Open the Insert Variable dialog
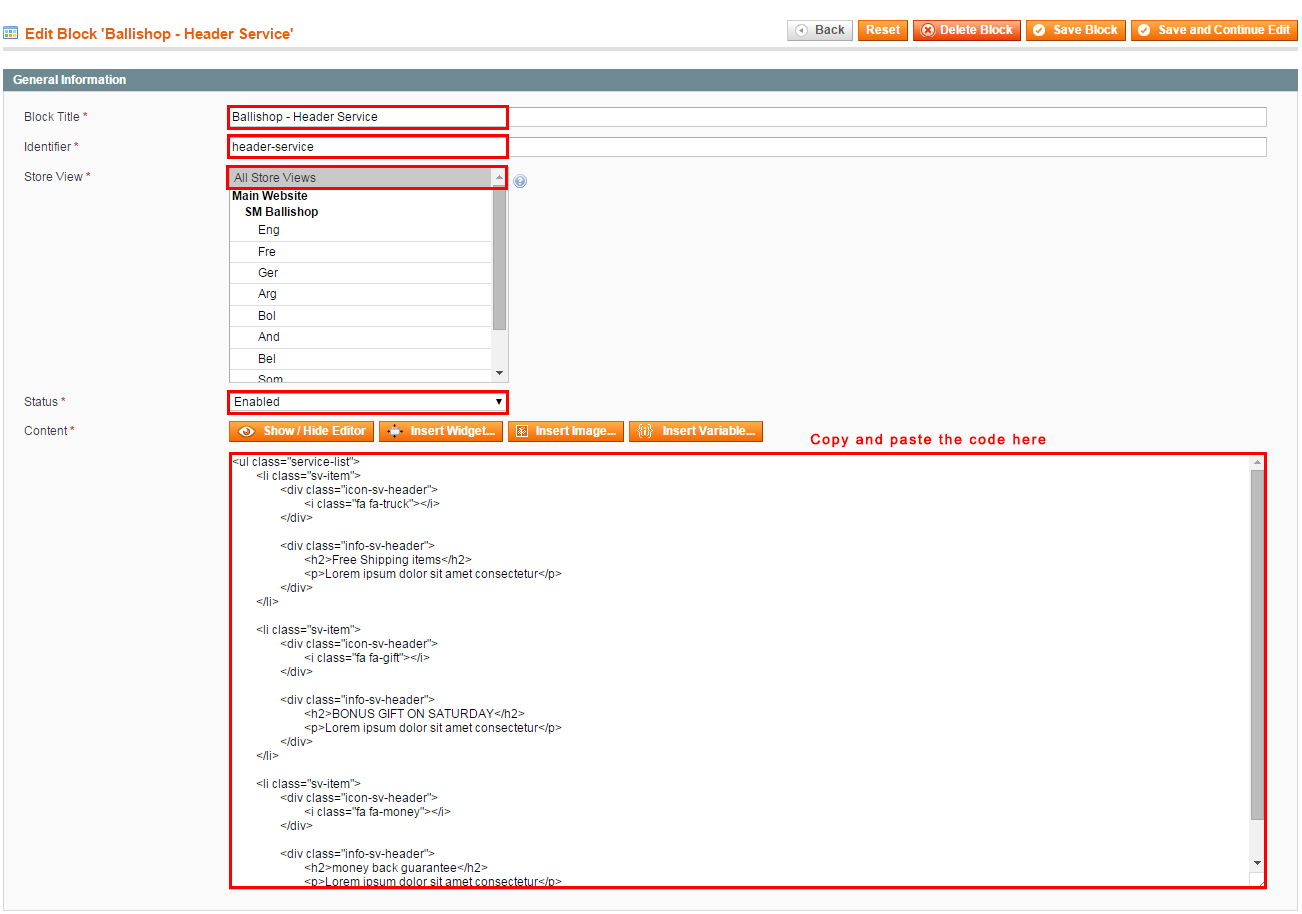The height and width of the screenshot is (914, 1302). 696,431
